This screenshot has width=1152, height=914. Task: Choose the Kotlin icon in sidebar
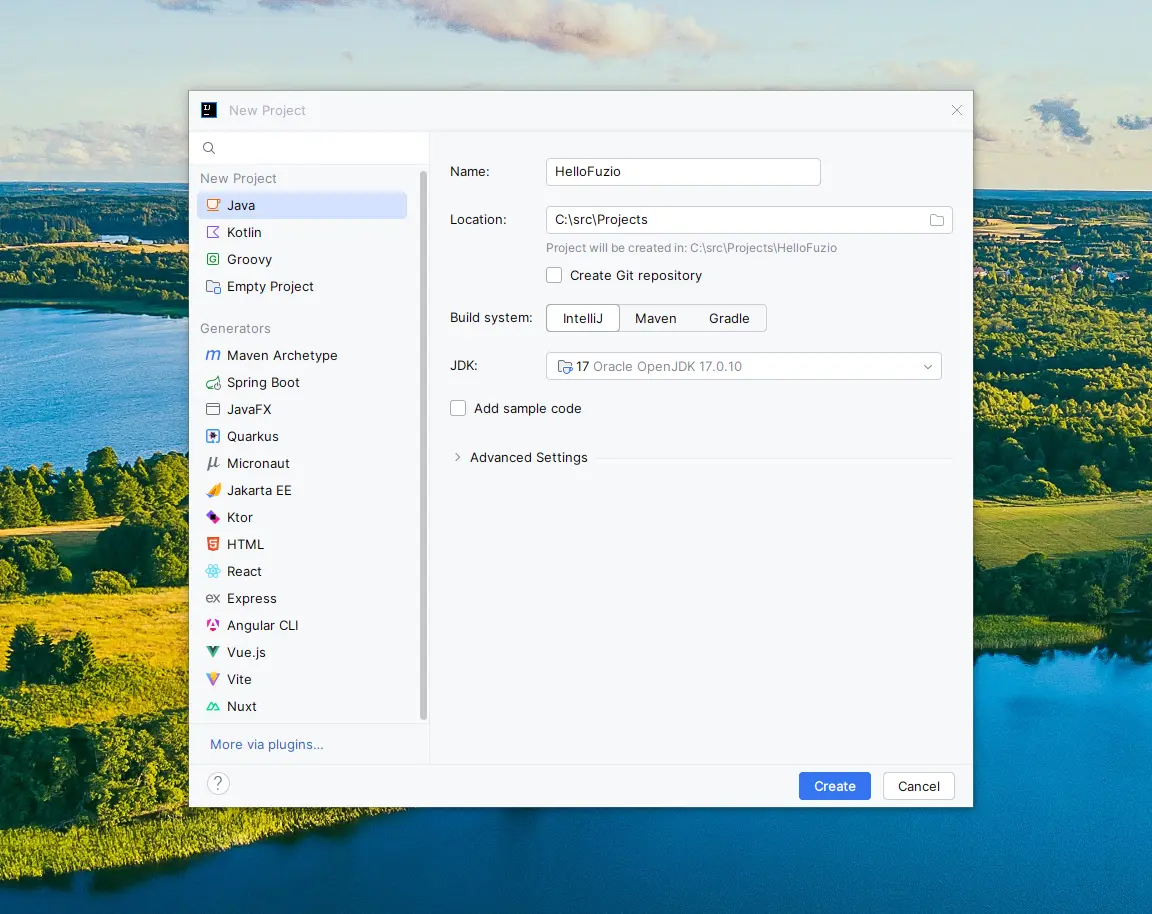(213, 232)
